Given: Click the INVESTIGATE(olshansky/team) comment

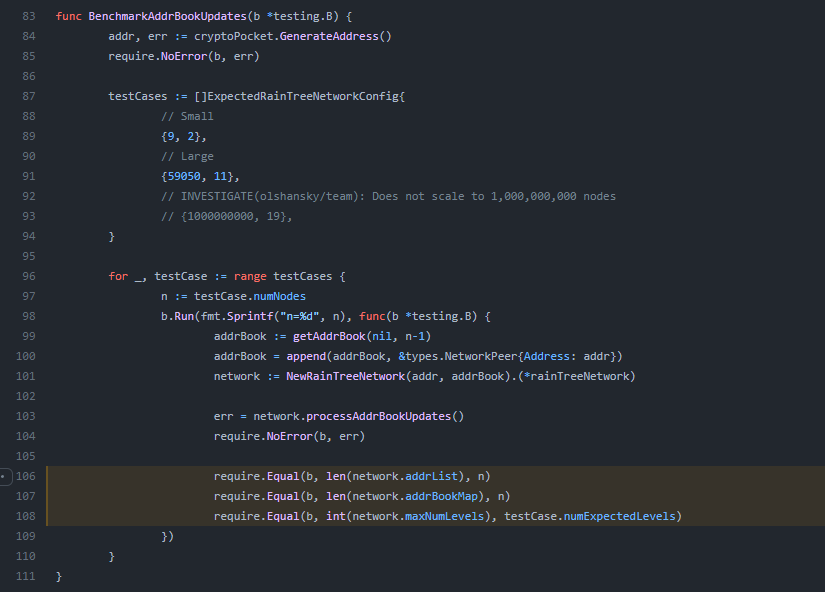Looking at the screenshot, I should pyautogui.click(x=388, y=196).
